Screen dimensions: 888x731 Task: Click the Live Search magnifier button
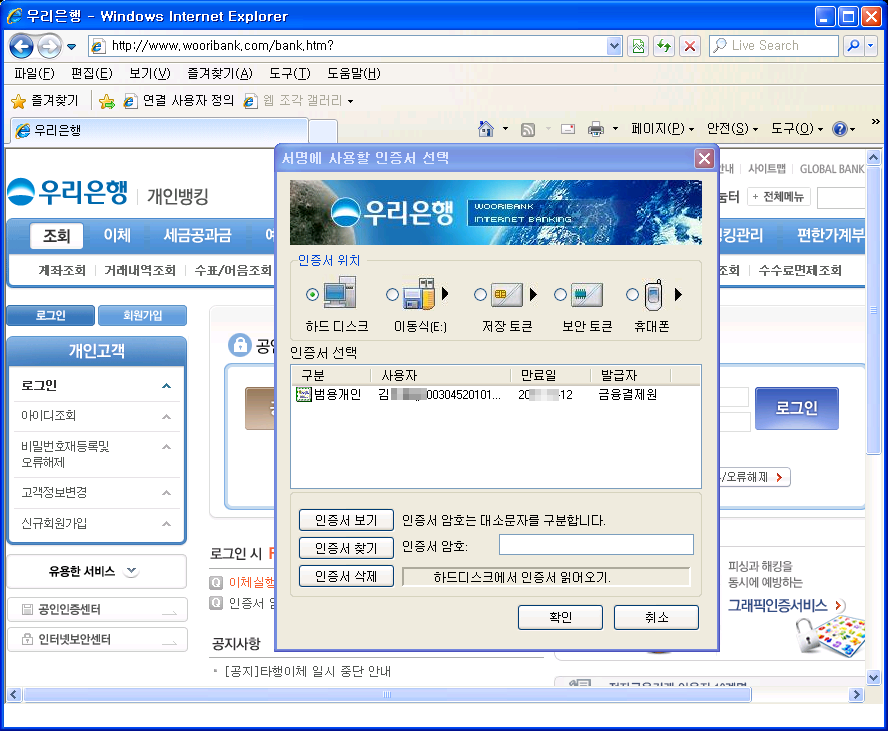(x=853, y=46)
